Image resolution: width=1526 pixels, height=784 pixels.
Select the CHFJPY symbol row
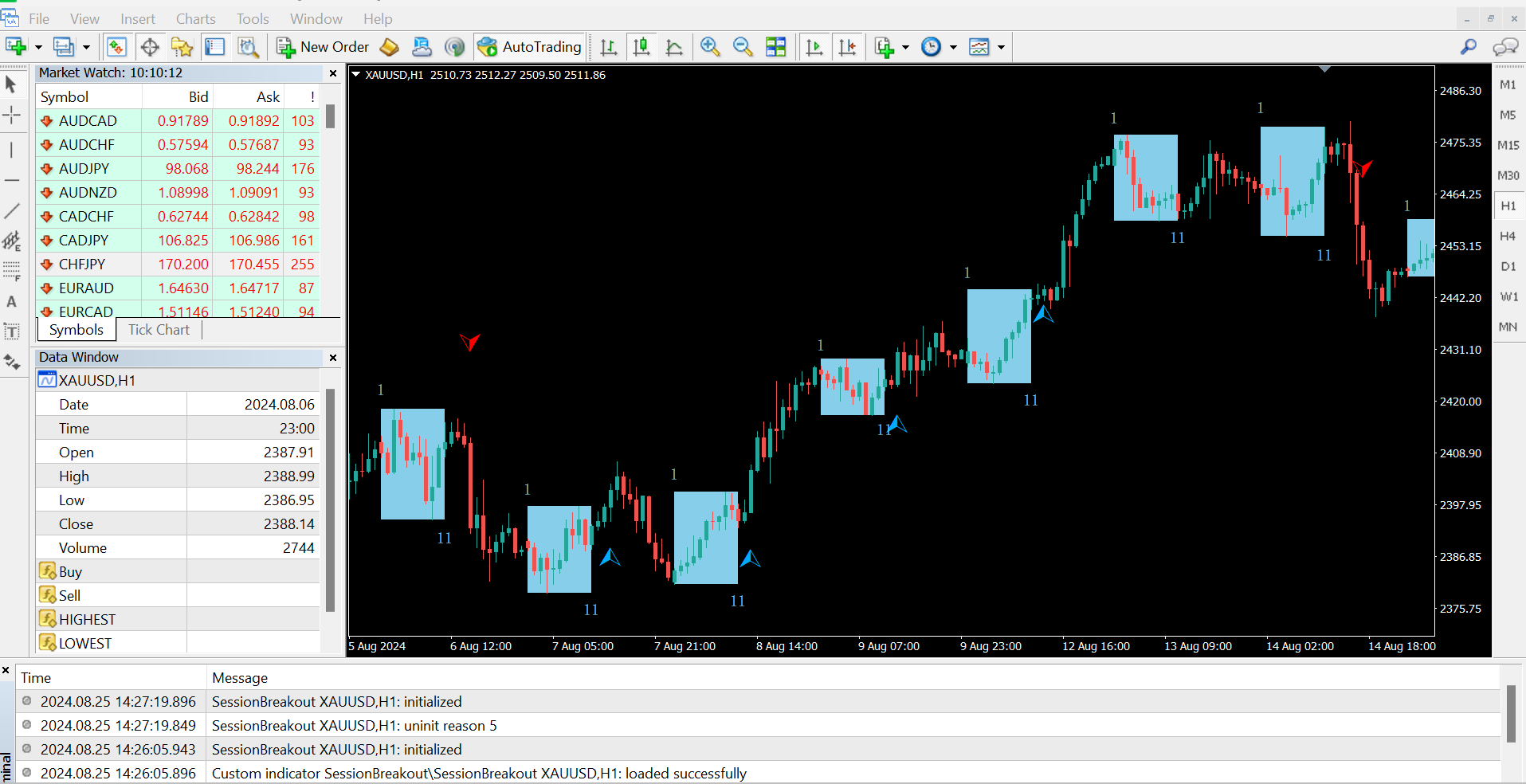click(178, 264)
